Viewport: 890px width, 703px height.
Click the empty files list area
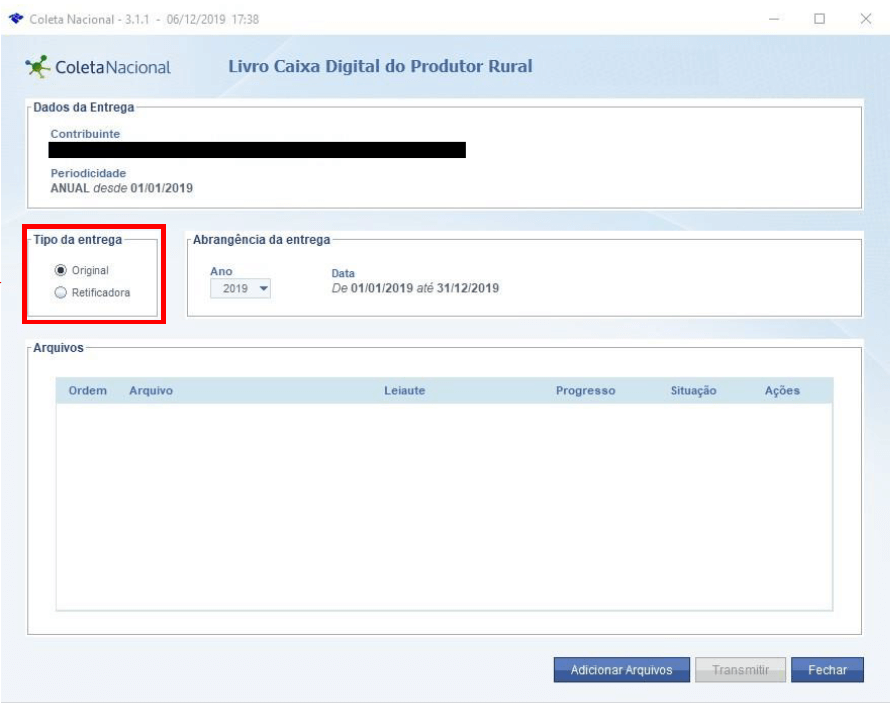click(444, 507)
